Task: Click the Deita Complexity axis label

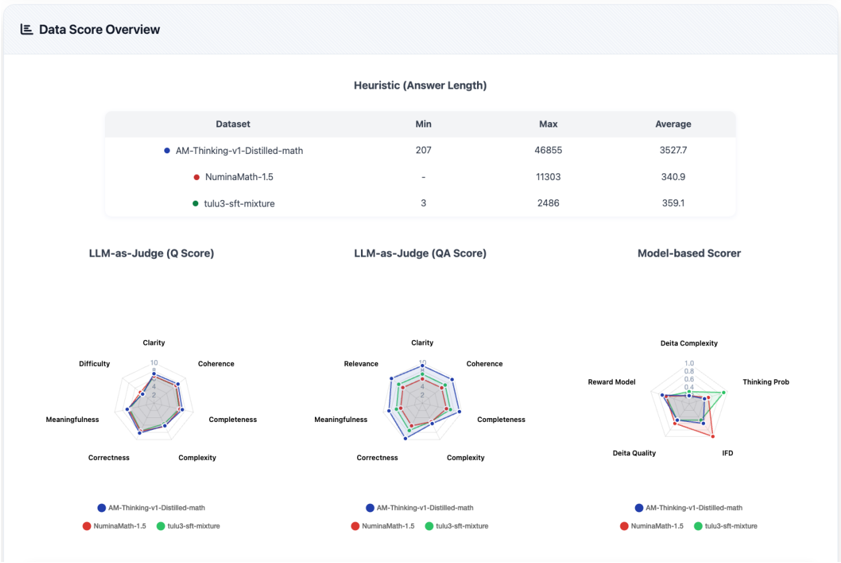Action: point(689,343)
